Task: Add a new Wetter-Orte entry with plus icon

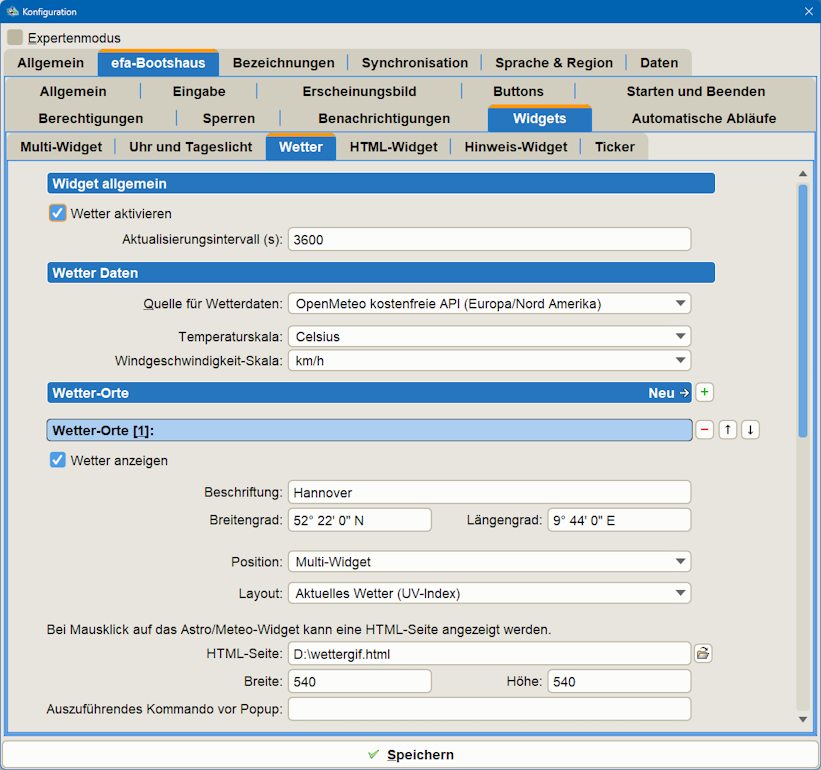Action: coord(704,393)
